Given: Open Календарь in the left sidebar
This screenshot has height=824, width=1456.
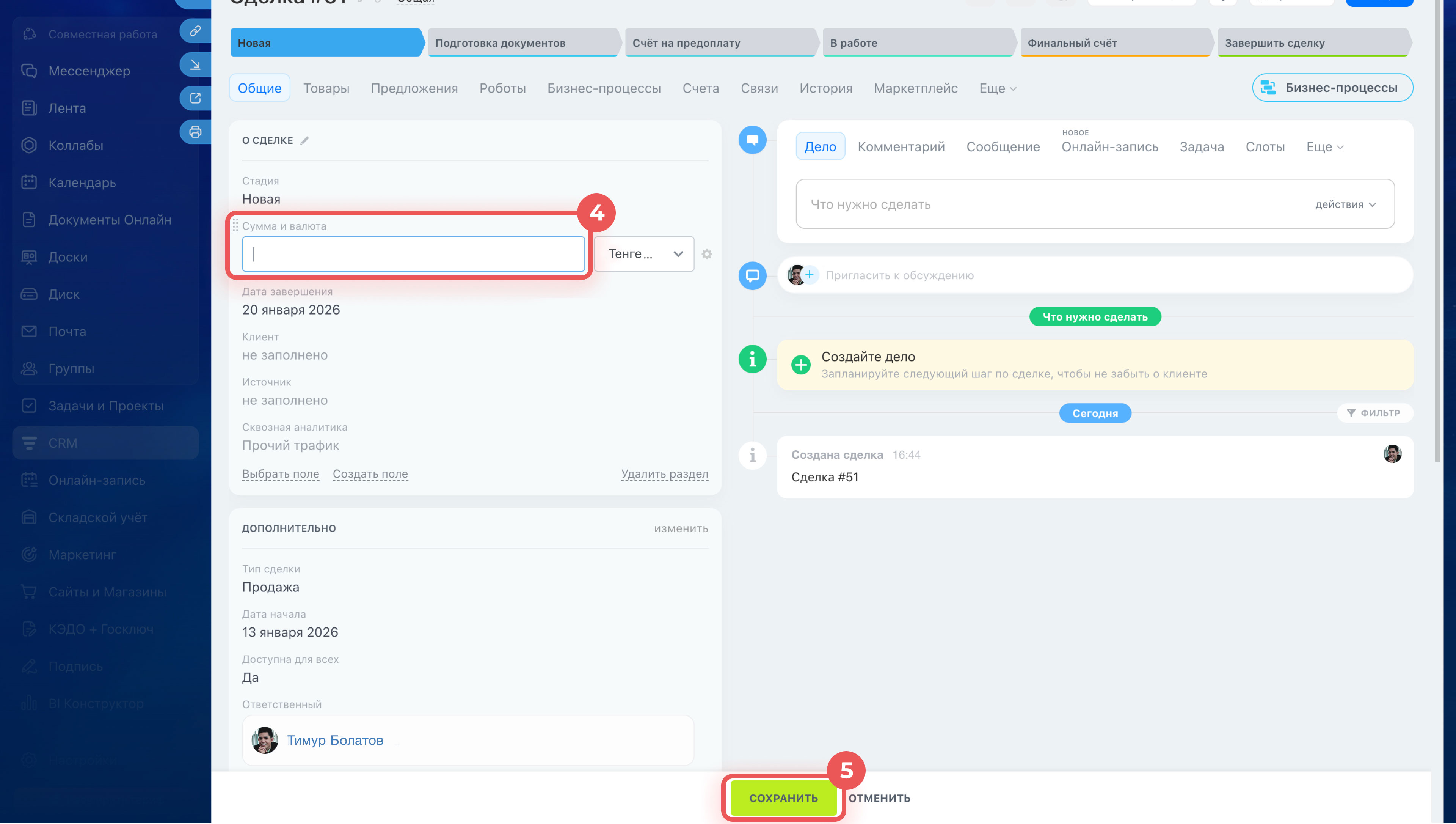Looking at the screenshot, I should point(82,182).
